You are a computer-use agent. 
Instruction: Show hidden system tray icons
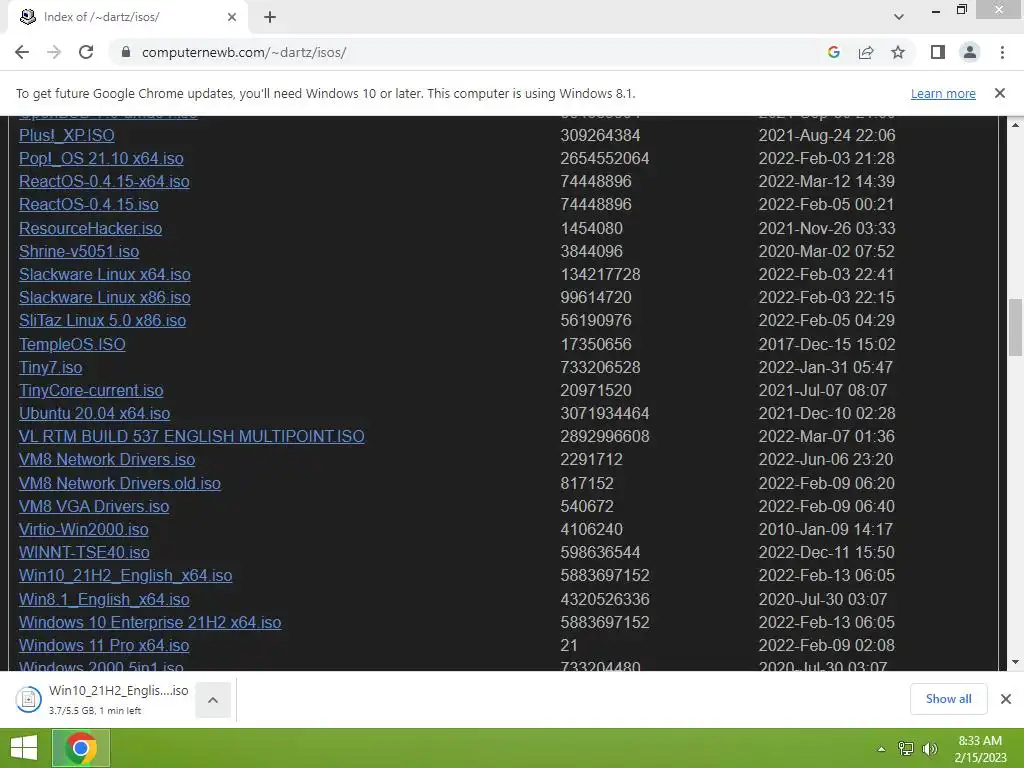pos(881,749)
